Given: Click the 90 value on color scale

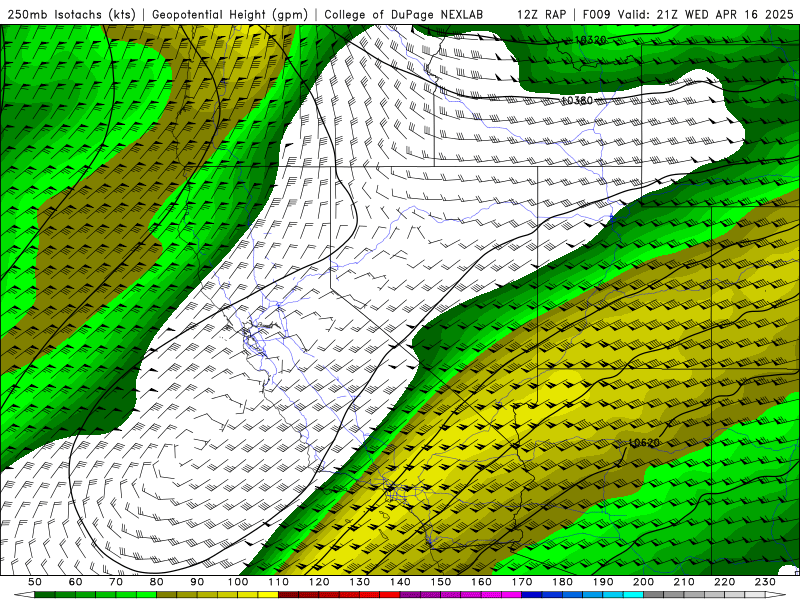Looking at the screenshot, I should [x=197, y=582].
